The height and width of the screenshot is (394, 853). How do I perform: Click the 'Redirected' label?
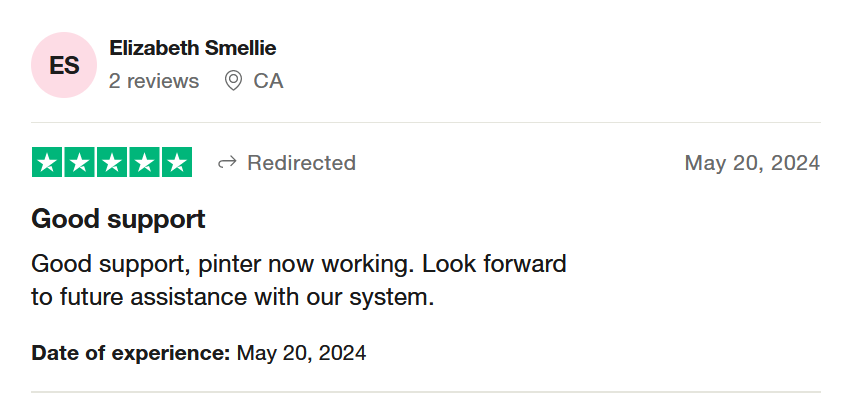point(301,163)
